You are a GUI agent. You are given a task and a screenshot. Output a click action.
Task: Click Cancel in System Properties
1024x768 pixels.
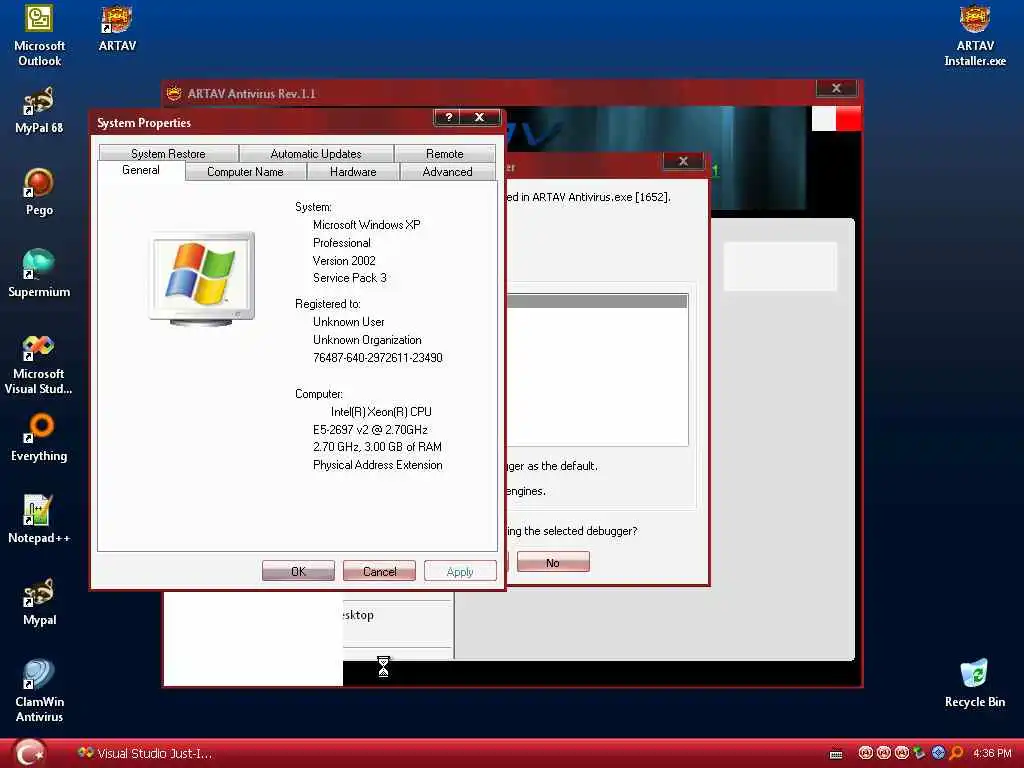coord(379,571)
